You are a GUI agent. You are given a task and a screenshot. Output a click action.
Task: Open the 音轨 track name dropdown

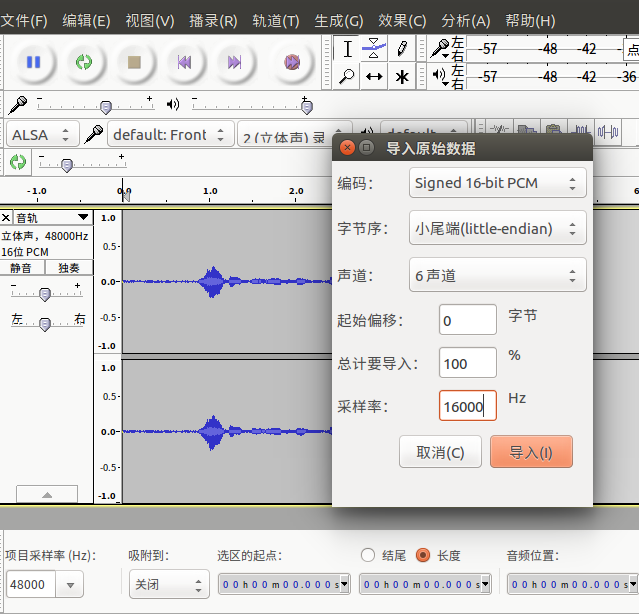coord(53,218)
